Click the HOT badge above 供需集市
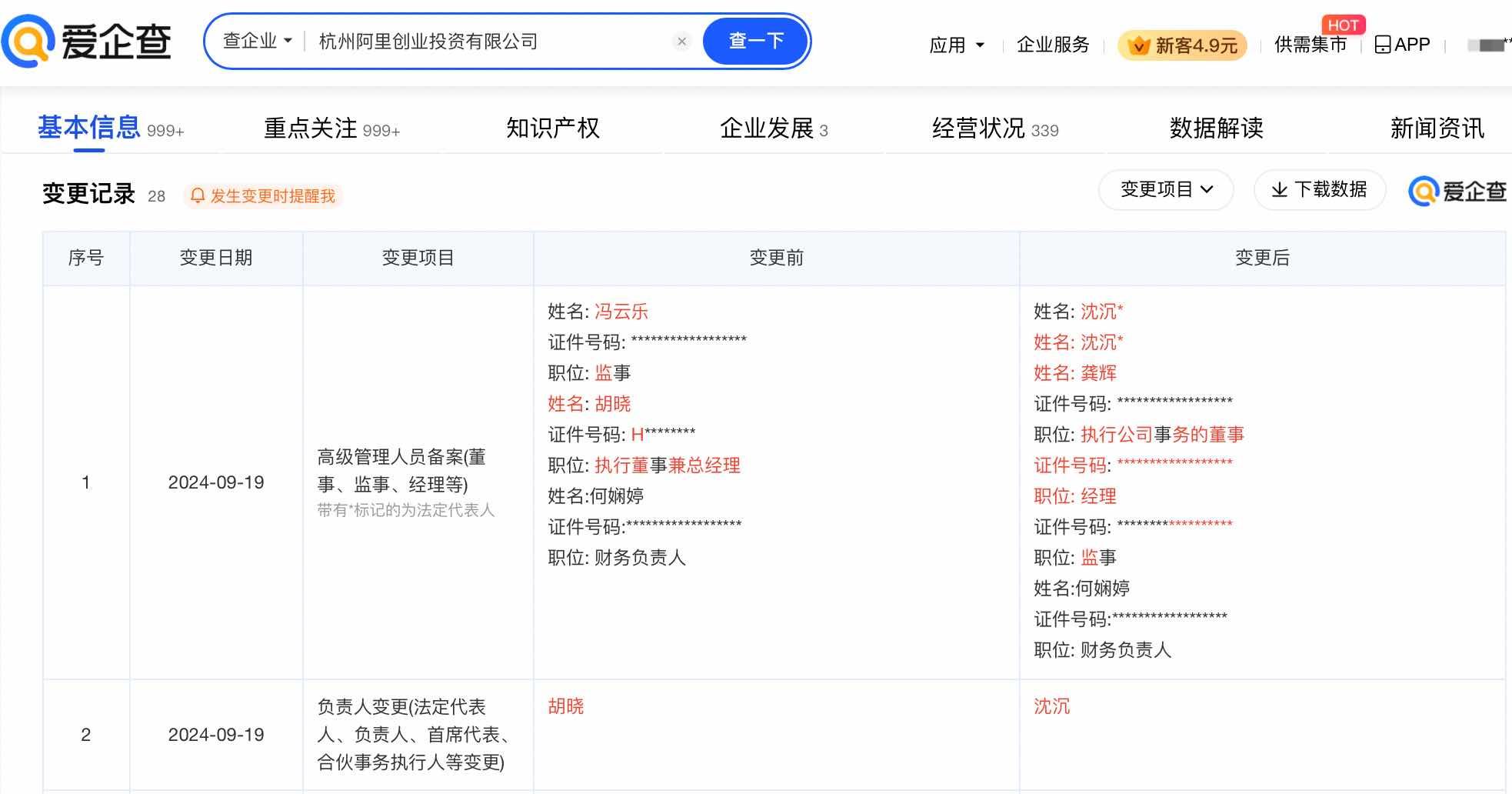The width and height of the screenshot is (1512, 794). pos(1343,25)
